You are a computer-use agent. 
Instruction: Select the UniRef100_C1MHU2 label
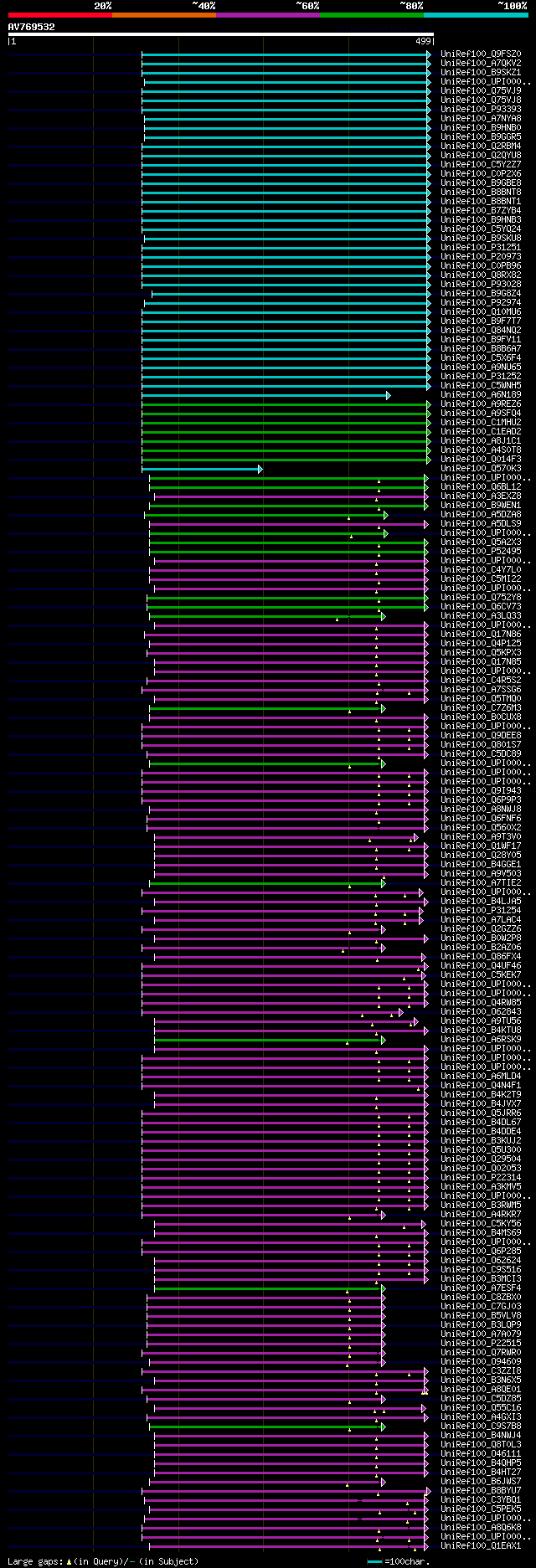click(481, 423)
